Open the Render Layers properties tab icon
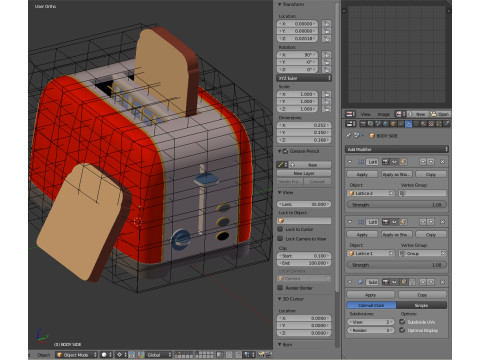This screenshot has width=480, height=360. click(370, 124)
